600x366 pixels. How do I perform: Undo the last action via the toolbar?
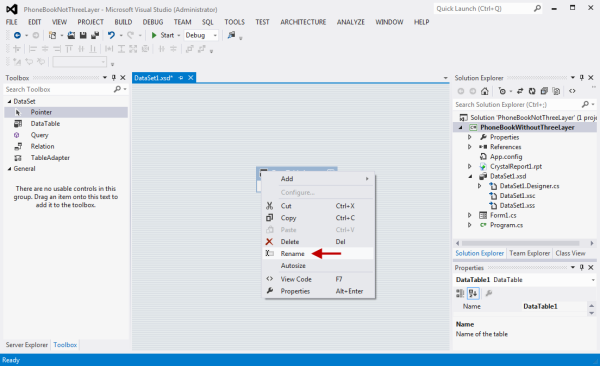tap(111, 35)
